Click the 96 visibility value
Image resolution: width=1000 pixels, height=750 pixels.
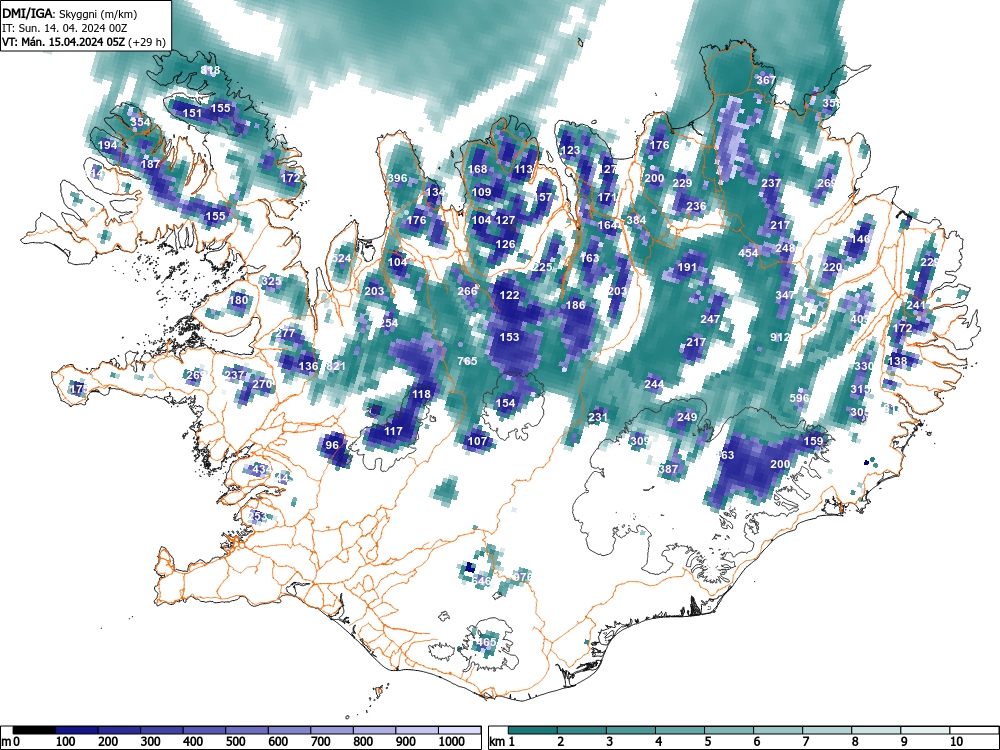click(x=332, y=445)
